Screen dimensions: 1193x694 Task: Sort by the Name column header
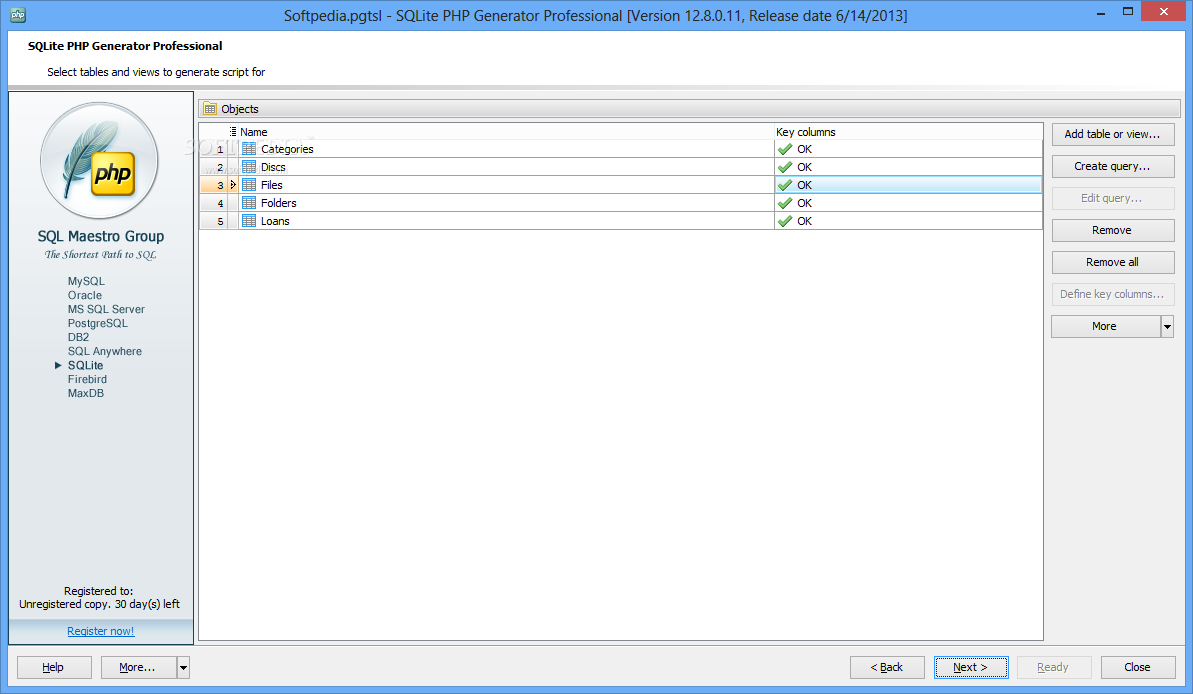pos(506,132)
